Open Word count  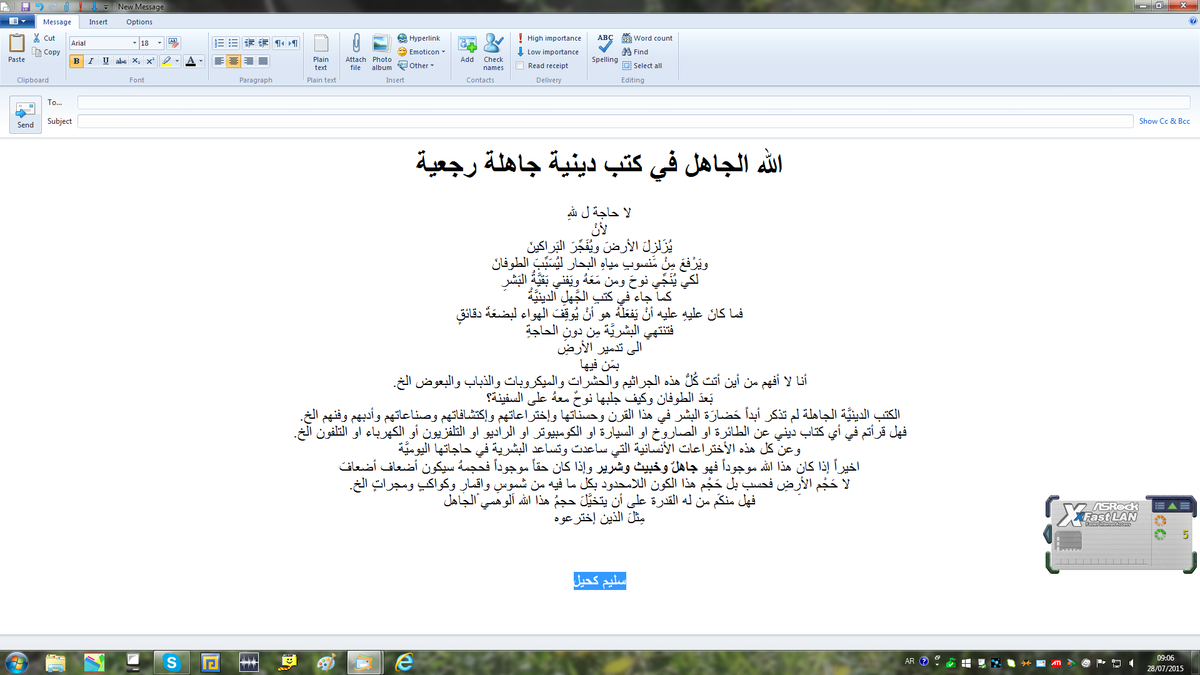click(647, 38)
